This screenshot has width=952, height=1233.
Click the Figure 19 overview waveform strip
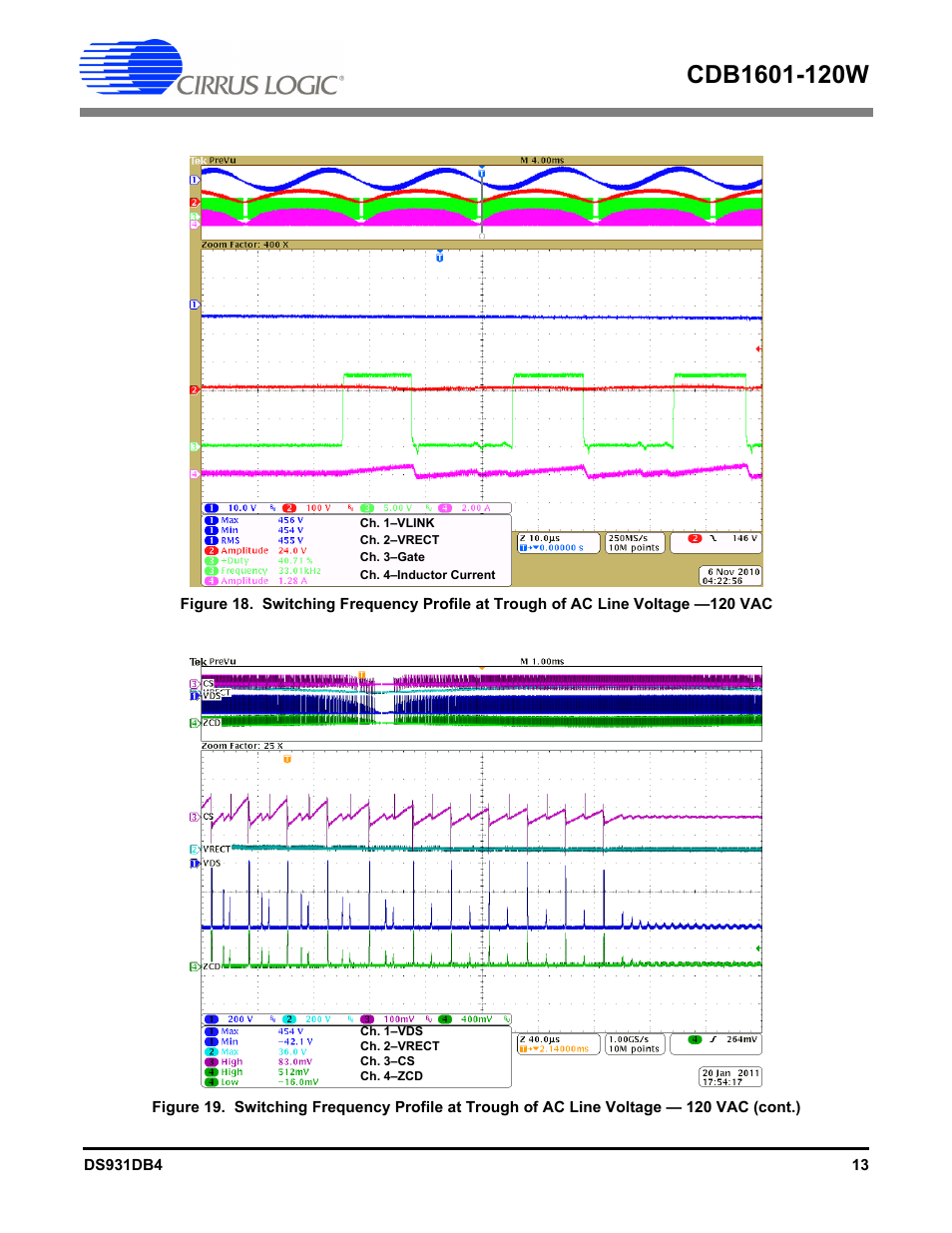[x=481, y=704]
